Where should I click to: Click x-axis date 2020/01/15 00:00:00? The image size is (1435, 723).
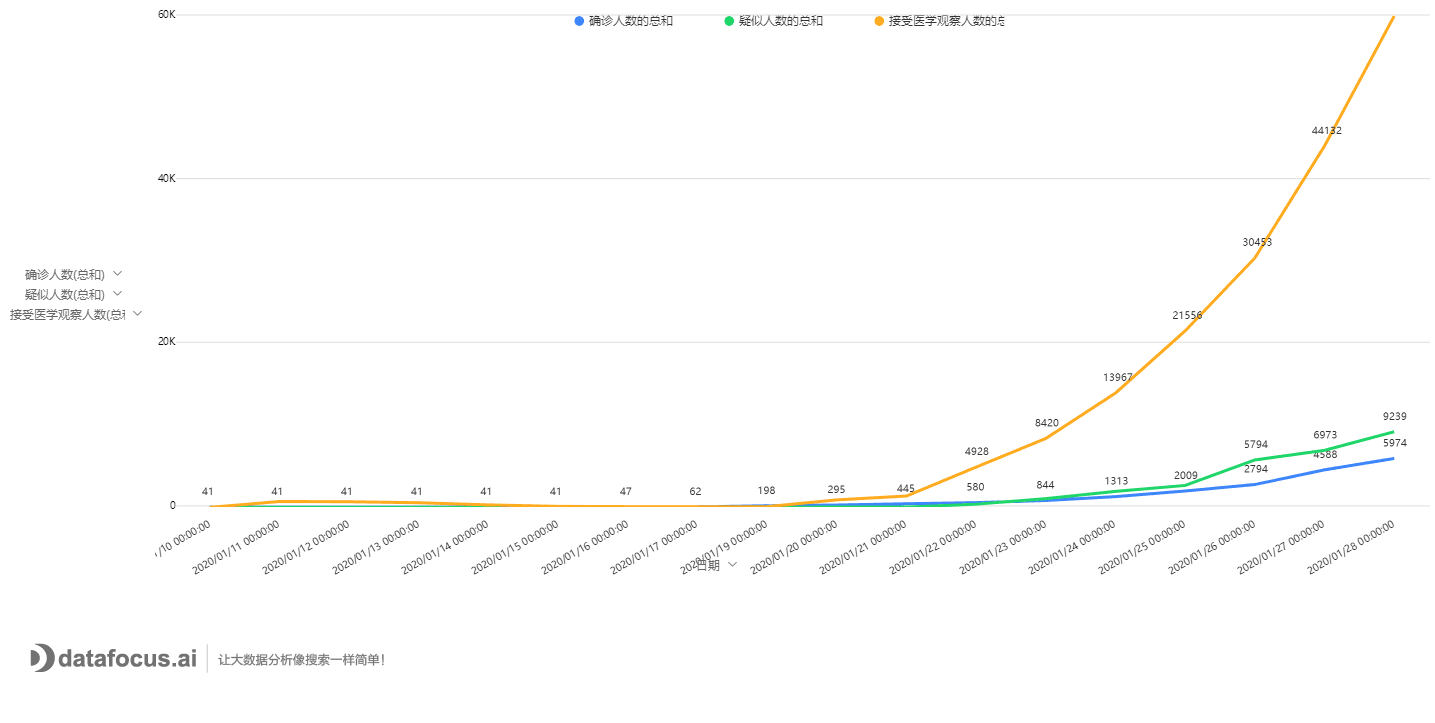(516, 546)
